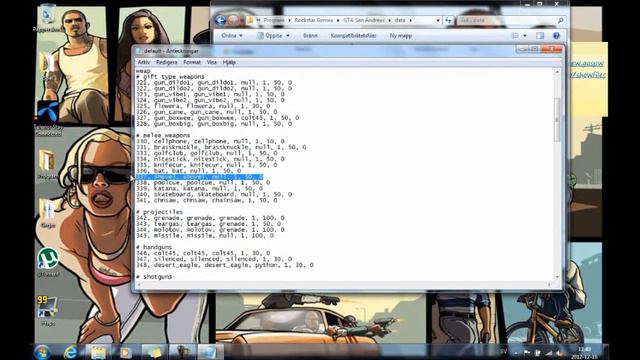Click the line '339, katana, katana, null'
This screenshot has height=360, width=640.
[x=199, y=189]
